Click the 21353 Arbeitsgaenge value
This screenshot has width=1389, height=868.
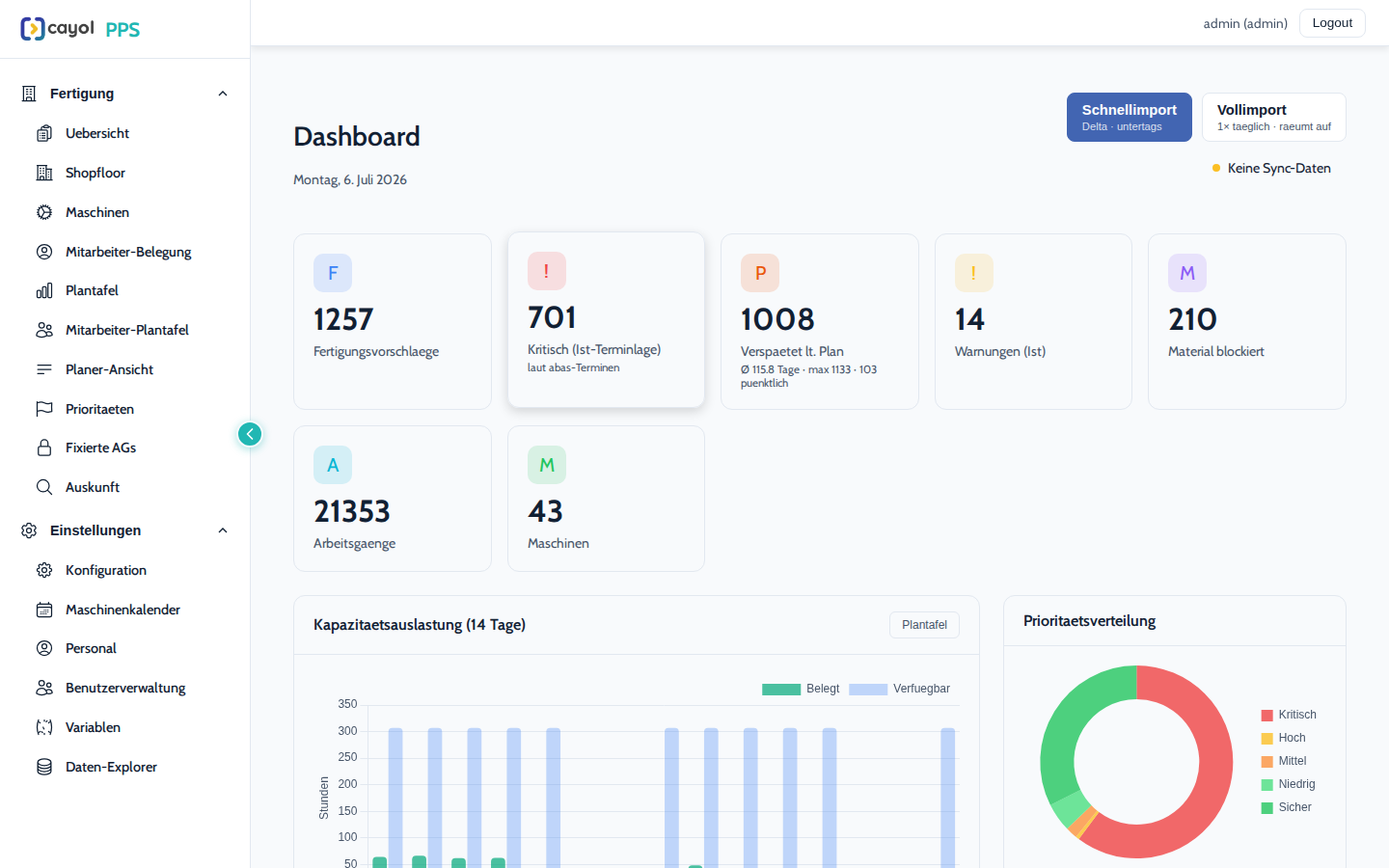pyautogui.click(x=352, y=511)
